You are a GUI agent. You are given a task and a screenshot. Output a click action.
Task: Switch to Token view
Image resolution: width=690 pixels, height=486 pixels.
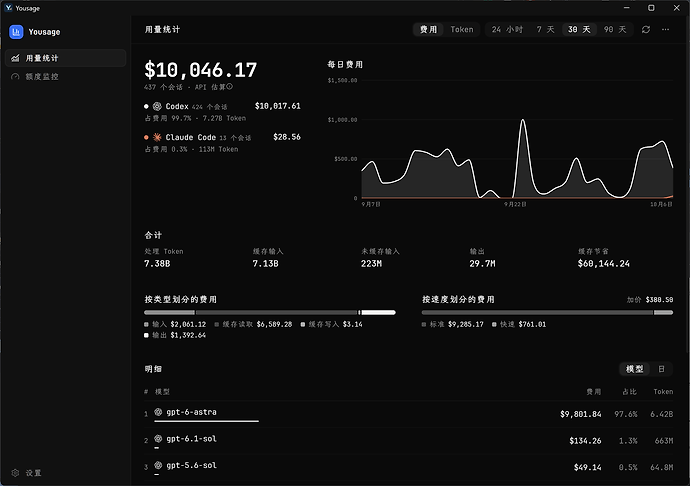(x=462, y=29)
